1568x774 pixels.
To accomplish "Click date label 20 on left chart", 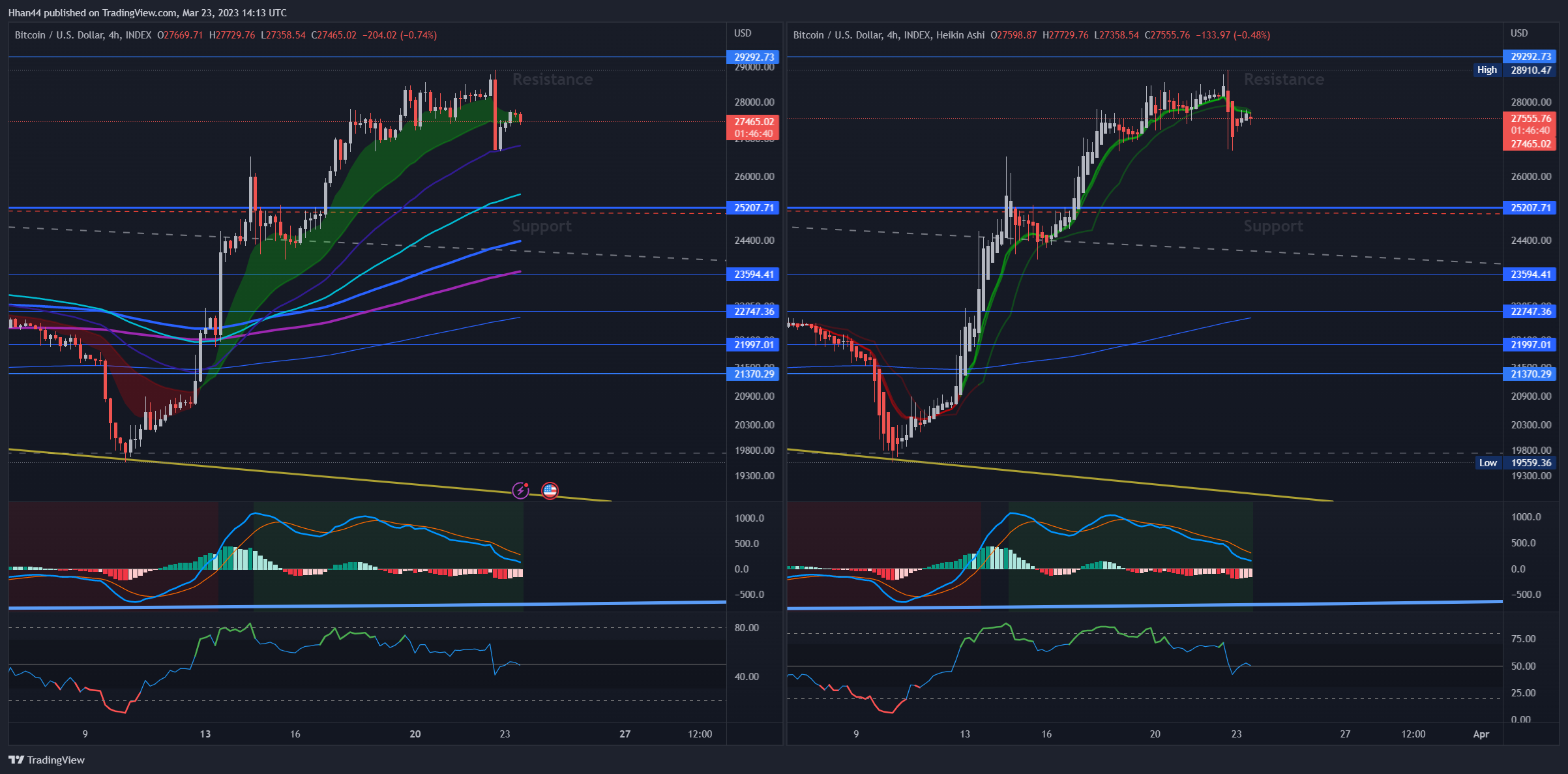I will (415, 734).
